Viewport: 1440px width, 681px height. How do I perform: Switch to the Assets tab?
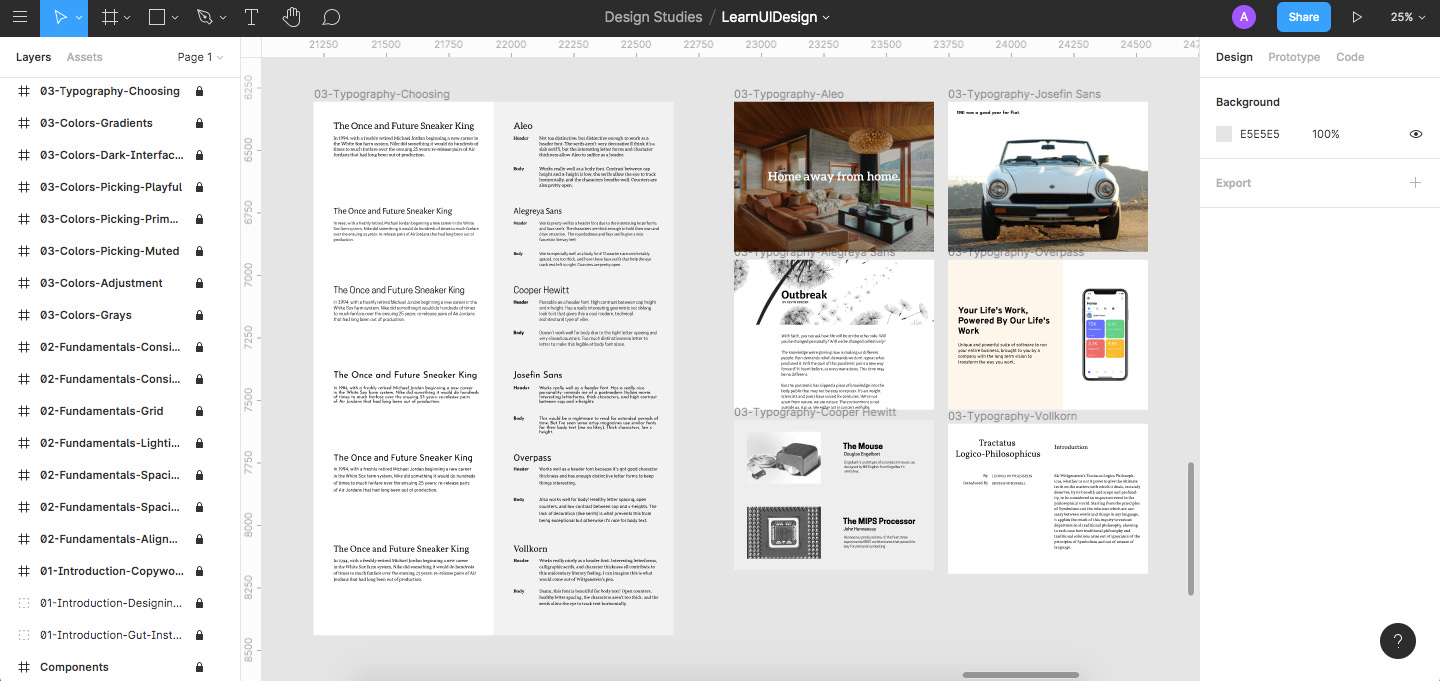coord(84,57)
